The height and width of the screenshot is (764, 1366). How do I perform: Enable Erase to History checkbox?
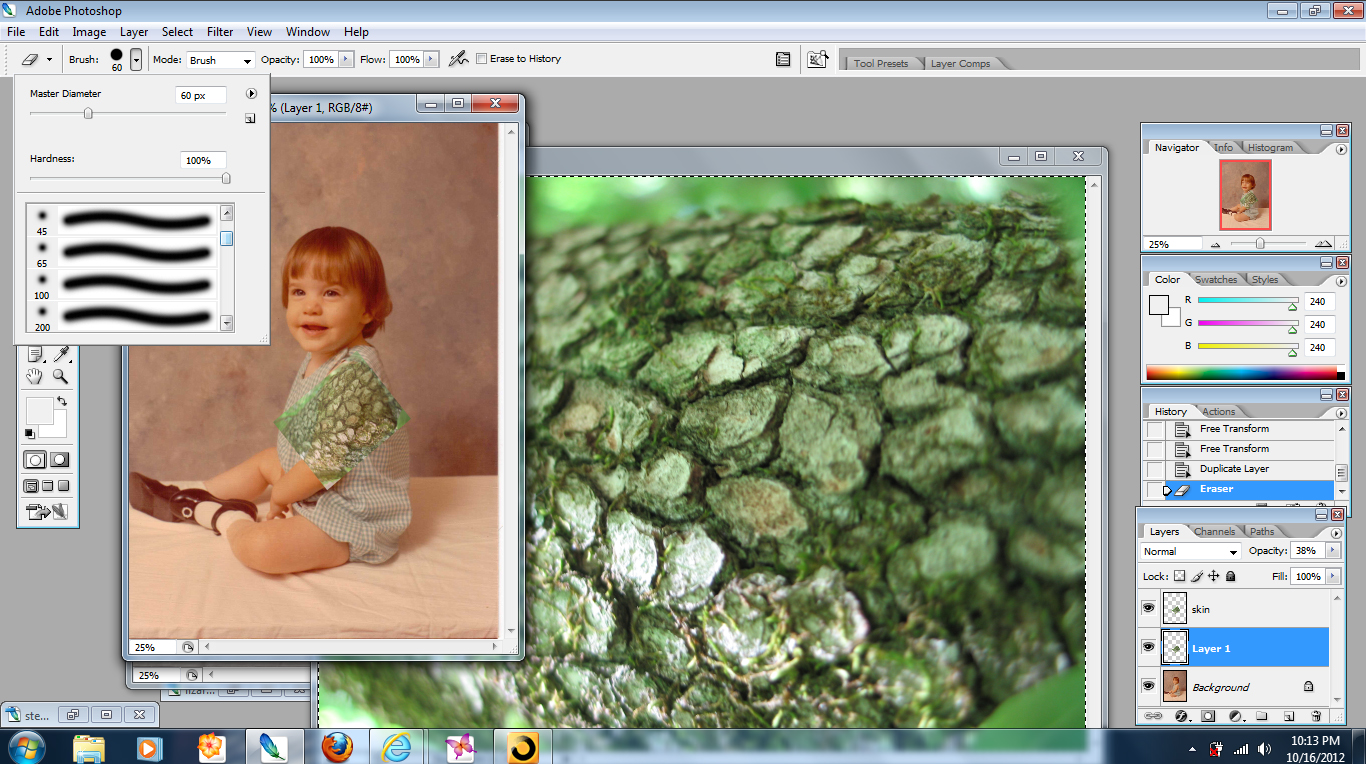click(481, 59)
